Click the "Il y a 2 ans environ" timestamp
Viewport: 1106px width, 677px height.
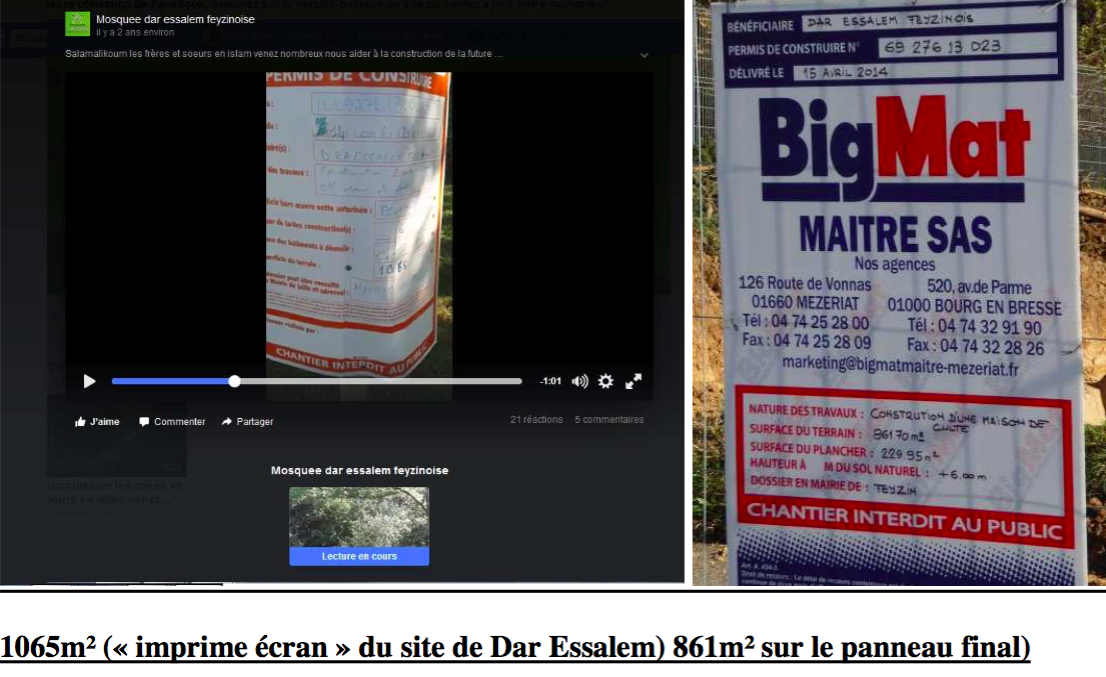tap(135, 32)
